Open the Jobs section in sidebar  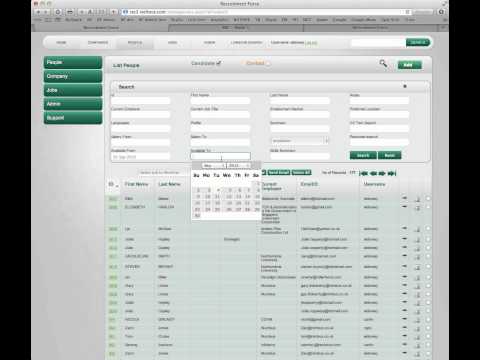coord(73,90)
